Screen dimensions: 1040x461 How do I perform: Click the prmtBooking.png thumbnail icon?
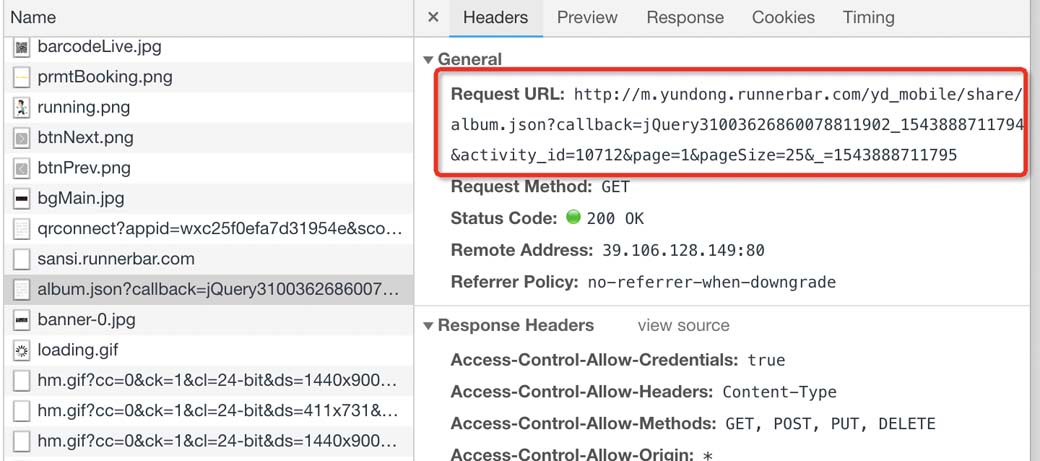[22, 78]
